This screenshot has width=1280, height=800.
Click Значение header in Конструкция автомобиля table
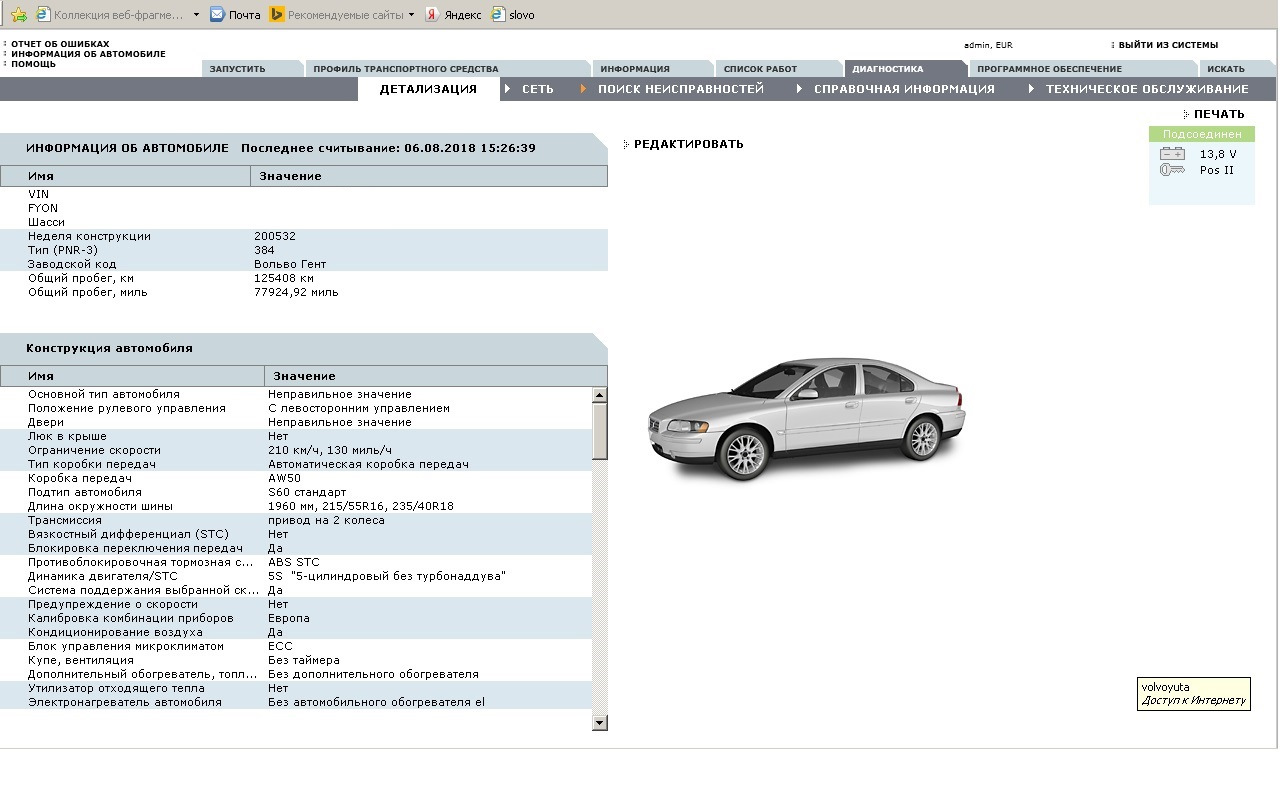click(436, 376)
